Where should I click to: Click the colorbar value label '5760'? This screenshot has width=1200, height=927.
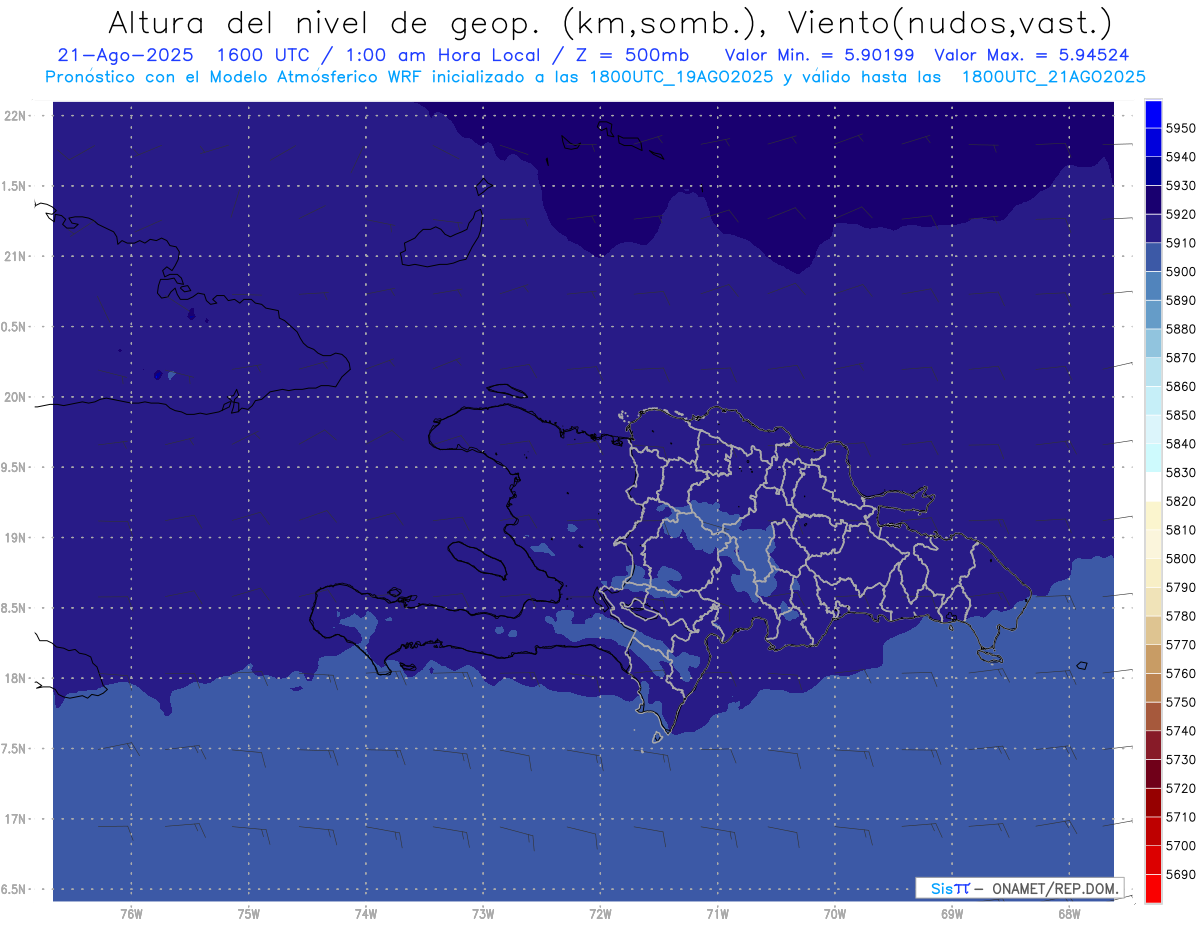tap(1181, 673)
